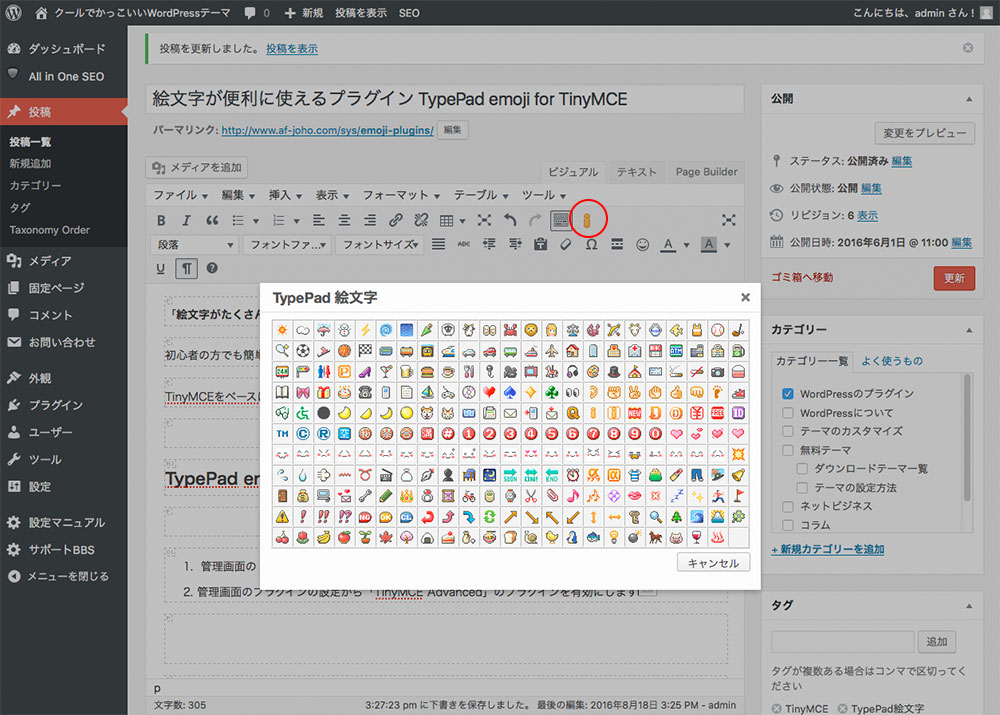
Task: Insert emoticon smiley from toolbar
Action: pos(642,244)
